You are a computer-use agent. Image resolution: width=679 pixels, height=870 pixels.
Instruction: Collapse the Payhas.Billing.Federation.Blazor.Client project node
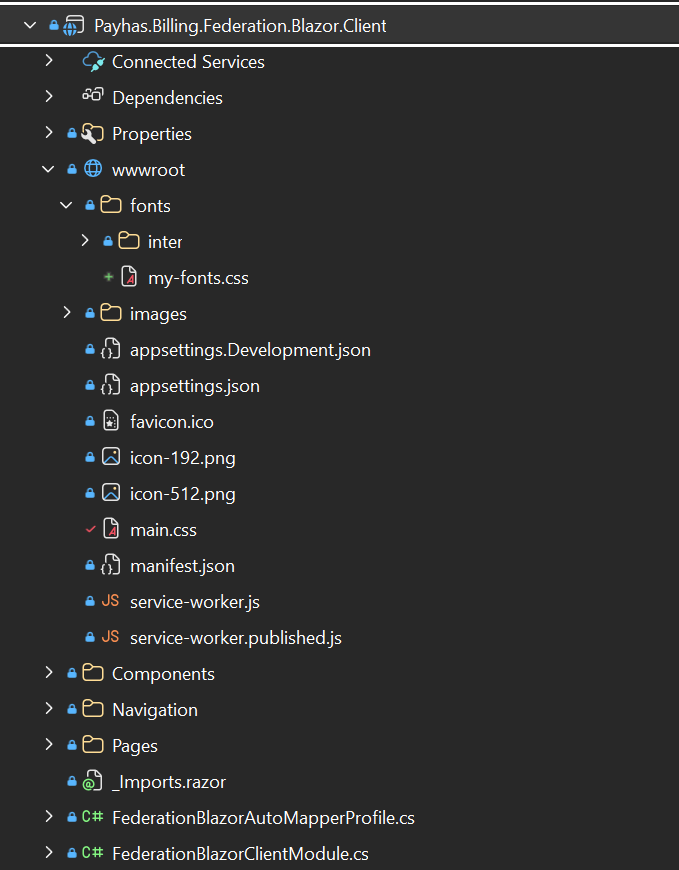pyautogui.click(x=31, y=25)
